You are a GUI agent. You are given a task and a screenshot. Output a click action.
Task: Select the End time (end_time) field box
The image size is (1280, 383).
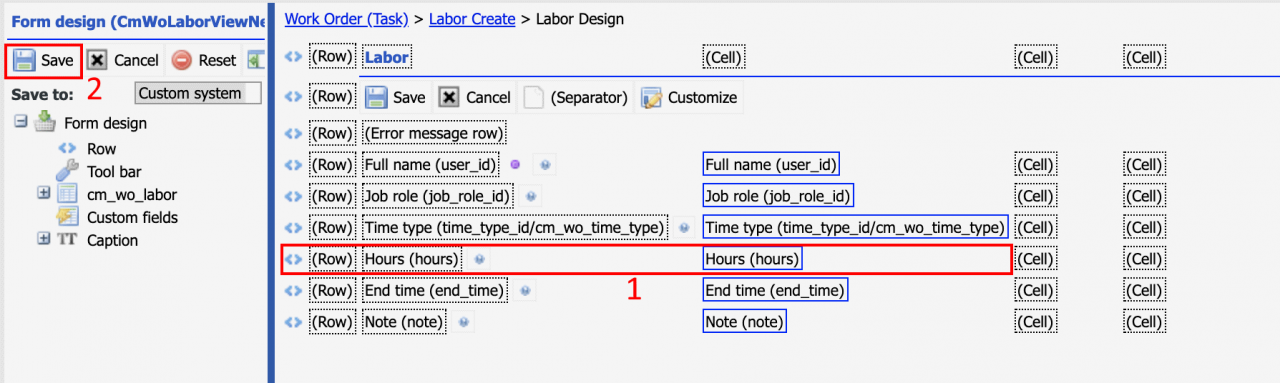pos(775,290)
